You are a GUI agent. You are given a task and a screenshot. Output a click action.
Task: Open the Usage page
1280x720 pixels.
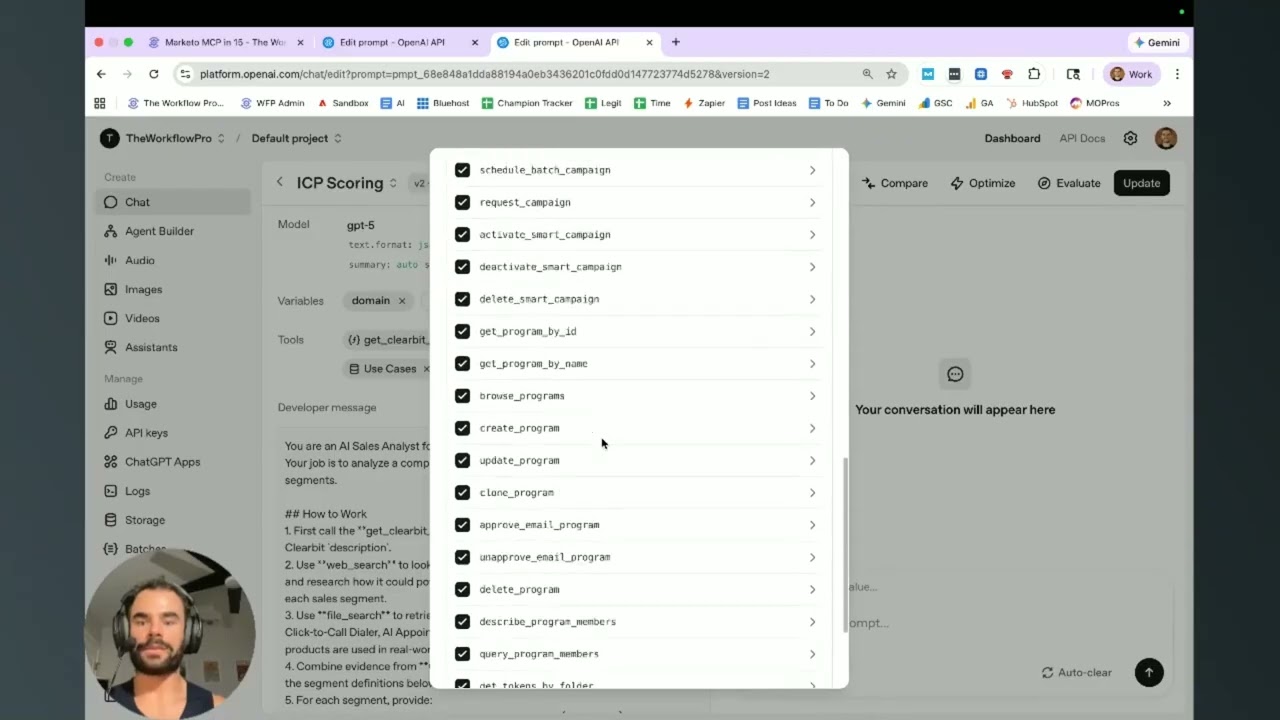point(174,404)
